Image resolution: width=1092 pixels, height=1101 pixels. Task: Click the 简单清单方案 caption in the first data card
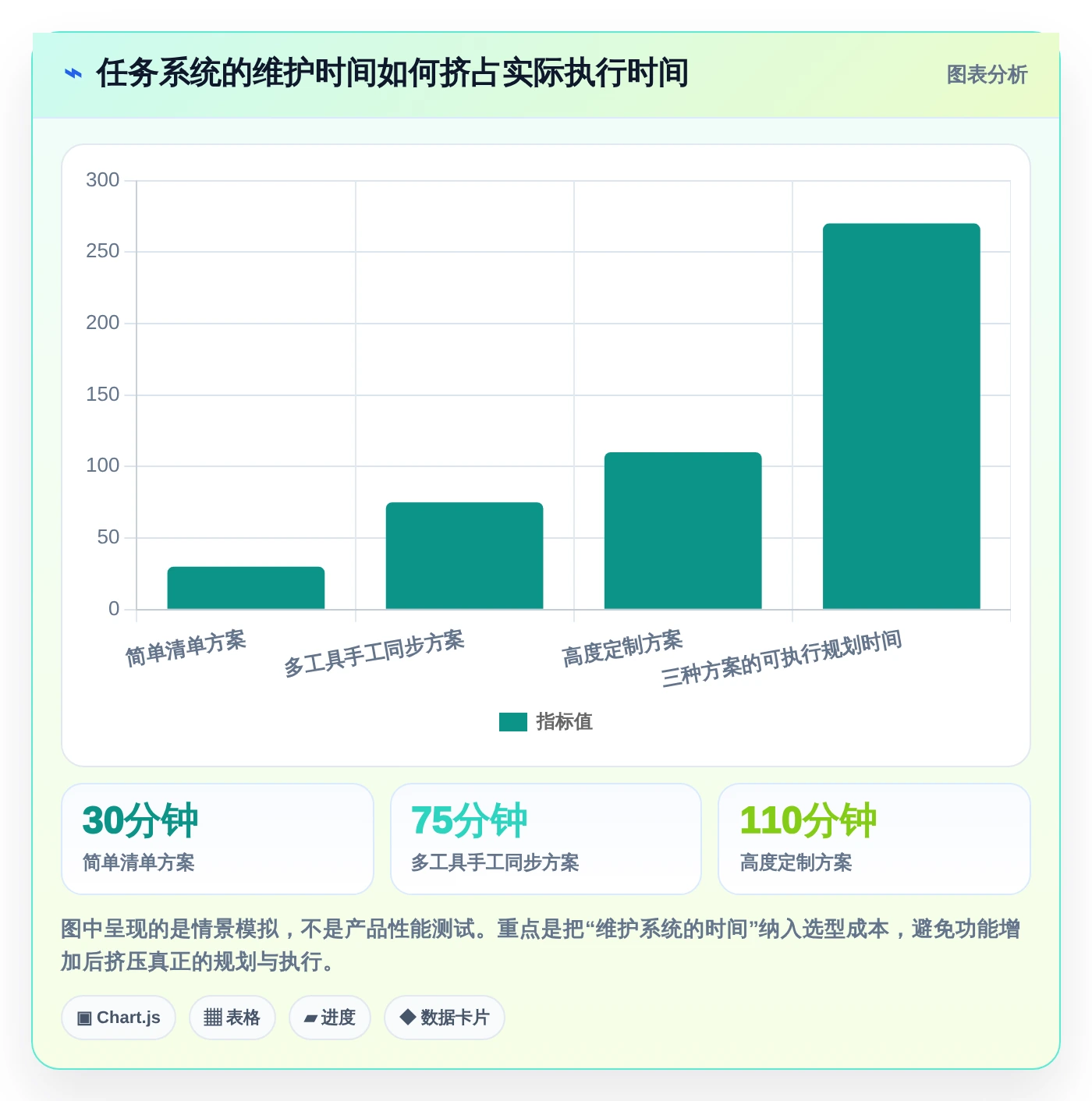click(x=139, y=862)
